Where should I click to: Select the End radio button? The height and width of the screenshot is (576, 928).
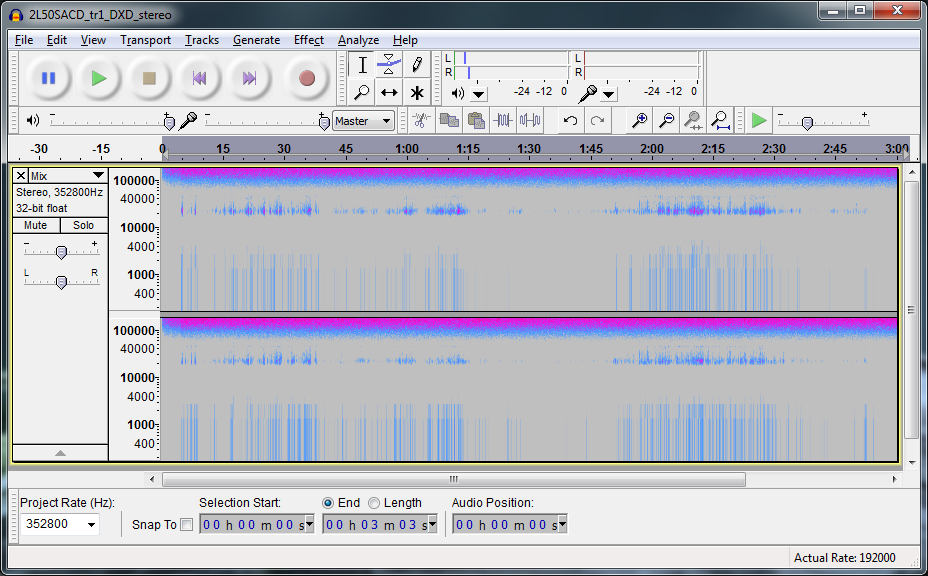pyautogui.click(x=327, y=503)
